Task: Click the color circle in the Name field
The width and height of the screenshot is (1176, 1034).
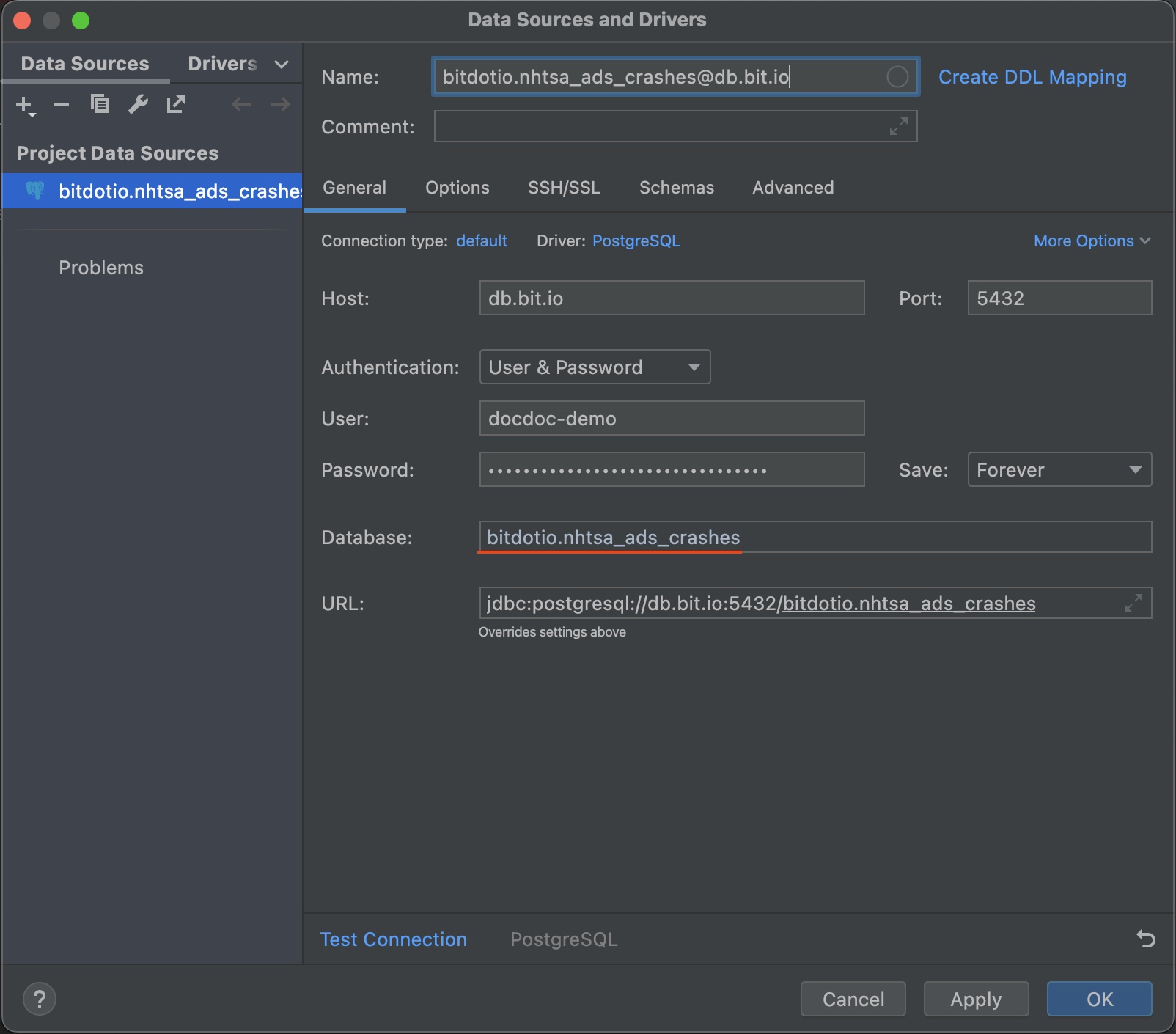Action: tap(897, 77)
